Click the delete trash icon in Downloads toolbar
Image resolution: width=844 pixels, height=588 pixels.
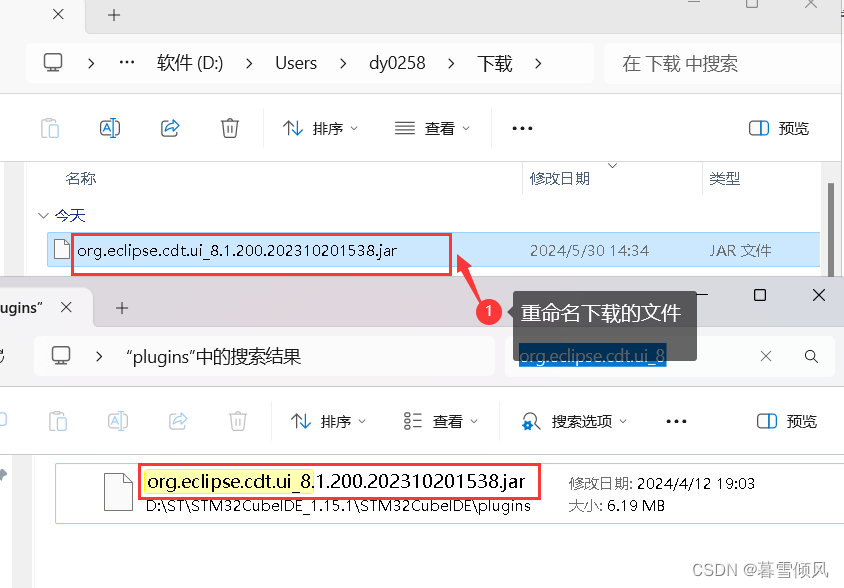[229, 128]
